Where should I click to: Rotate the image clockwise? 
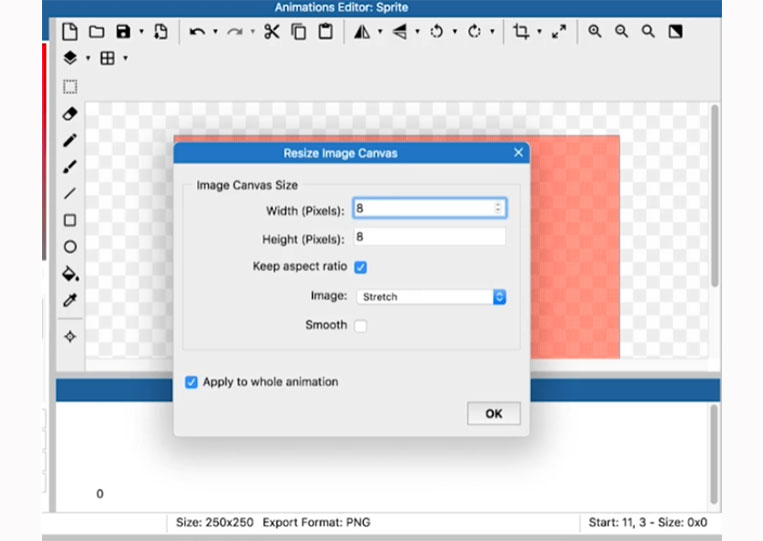[474, 32]
